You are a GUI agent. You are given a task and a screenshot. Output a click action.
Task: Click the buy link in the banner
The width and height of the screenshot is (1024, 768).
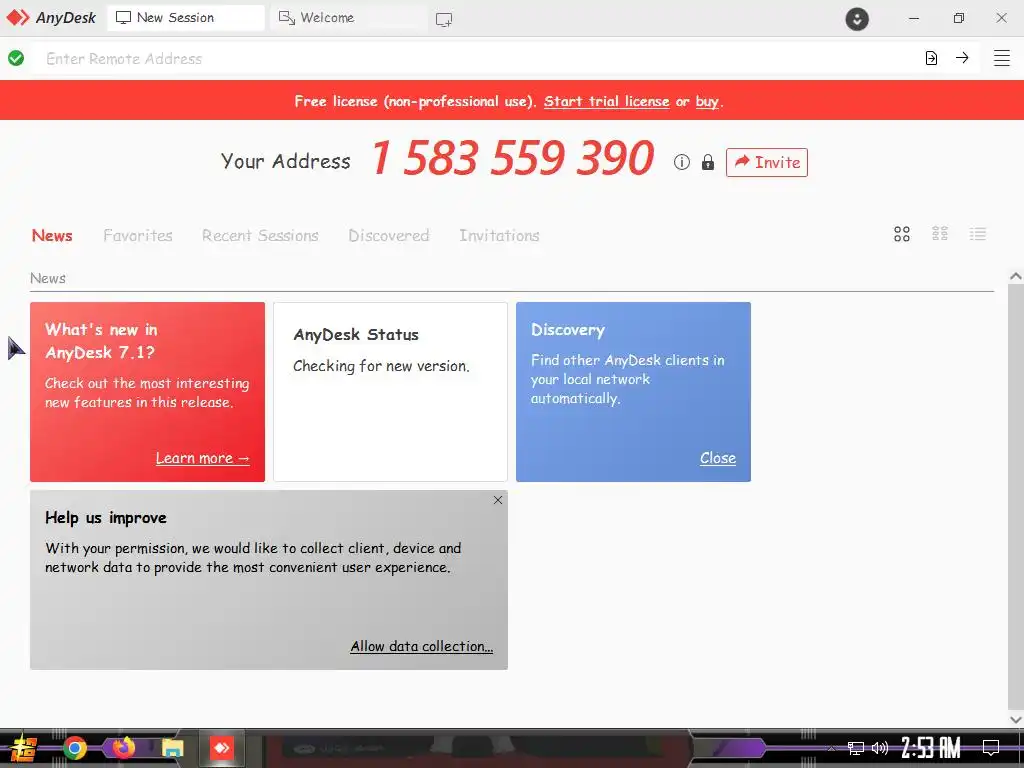coord(707,102)
